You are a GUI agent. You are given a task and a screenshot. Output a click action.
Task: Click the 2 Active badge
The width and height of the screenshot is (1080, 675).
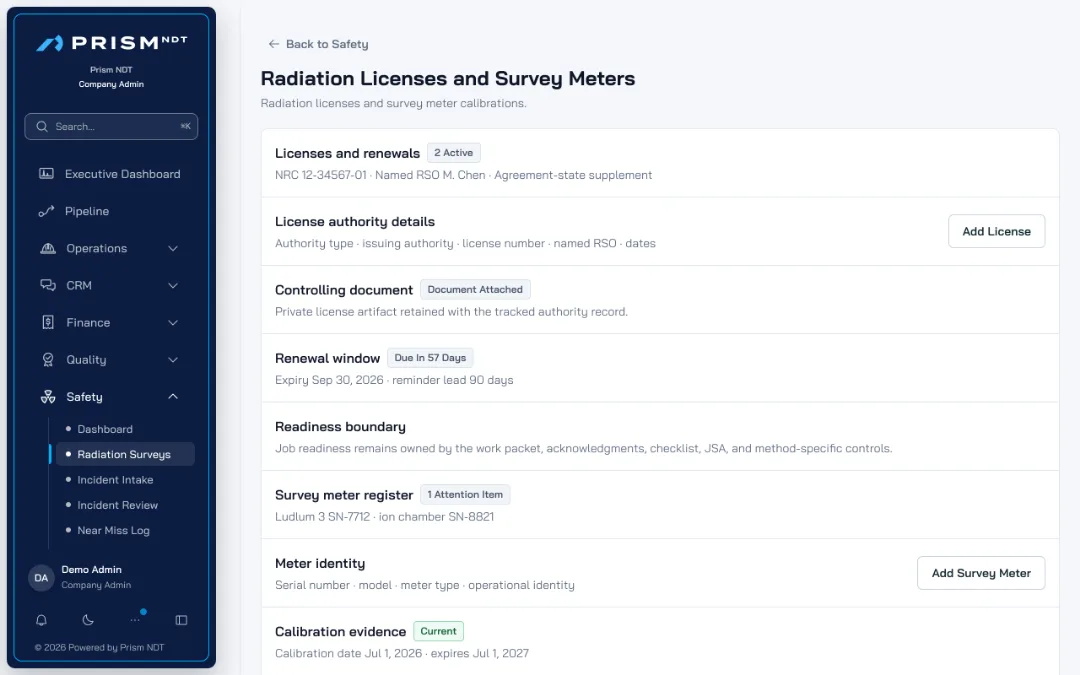453,153
